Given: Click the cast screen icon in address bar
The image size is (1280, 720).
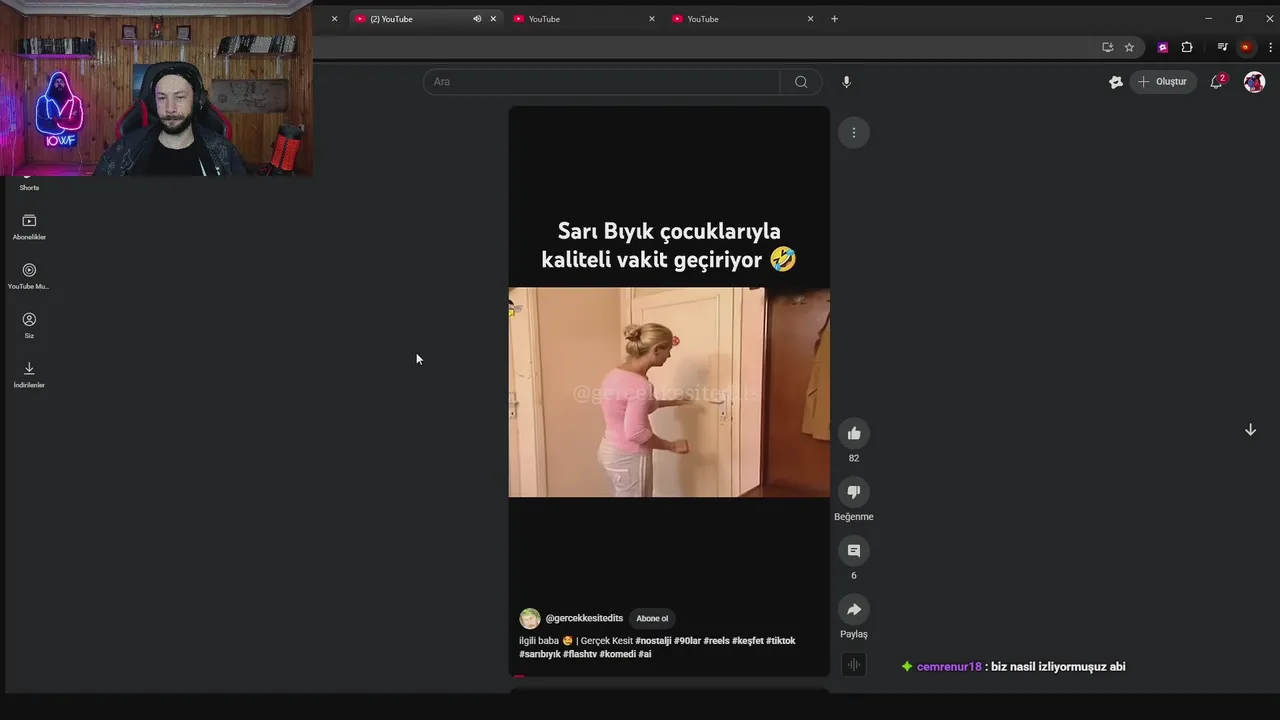Looking at the screenshot, I should point(1107,47).
